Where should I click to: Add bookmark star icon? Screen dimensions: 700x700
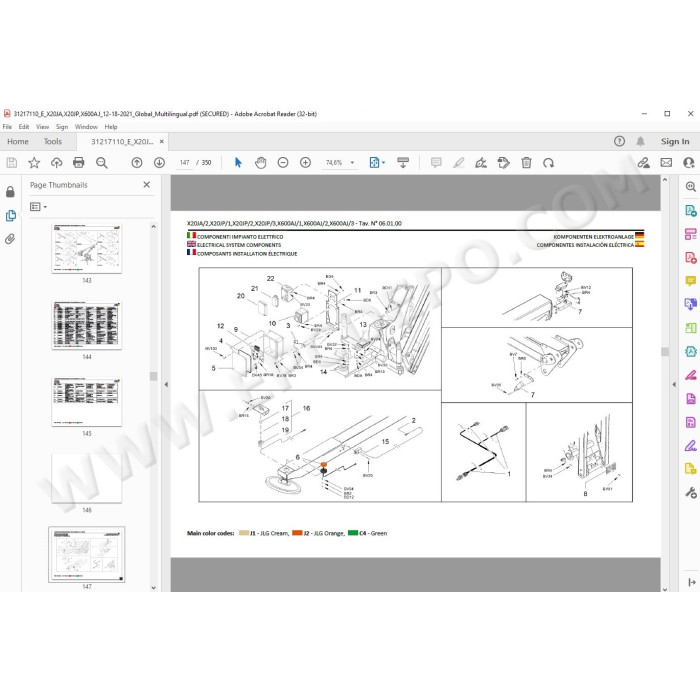[34, 163]
